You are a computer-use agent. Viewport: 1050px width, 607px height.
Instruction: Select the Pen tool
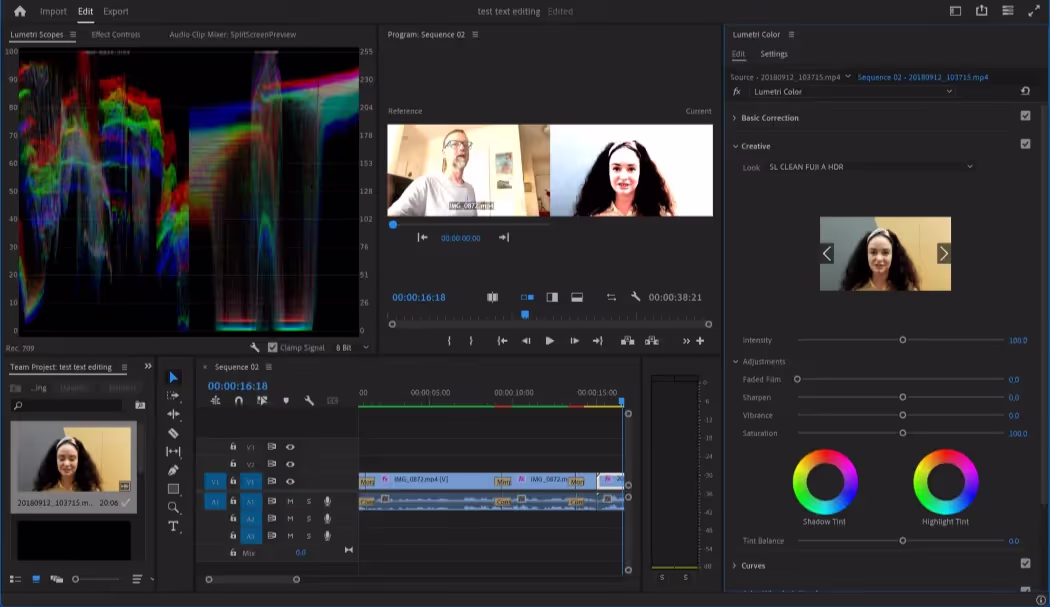pyautogui.click(x=173, y=470)
